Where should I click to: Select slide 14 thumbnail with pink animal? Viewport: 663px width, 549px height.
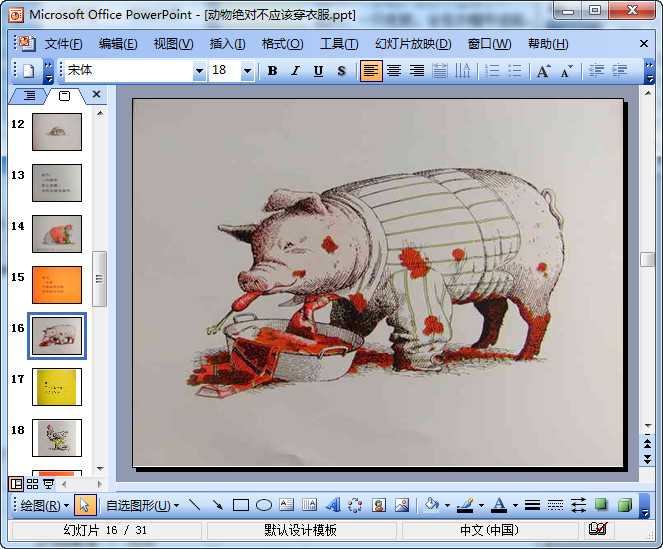pos(57,234)
